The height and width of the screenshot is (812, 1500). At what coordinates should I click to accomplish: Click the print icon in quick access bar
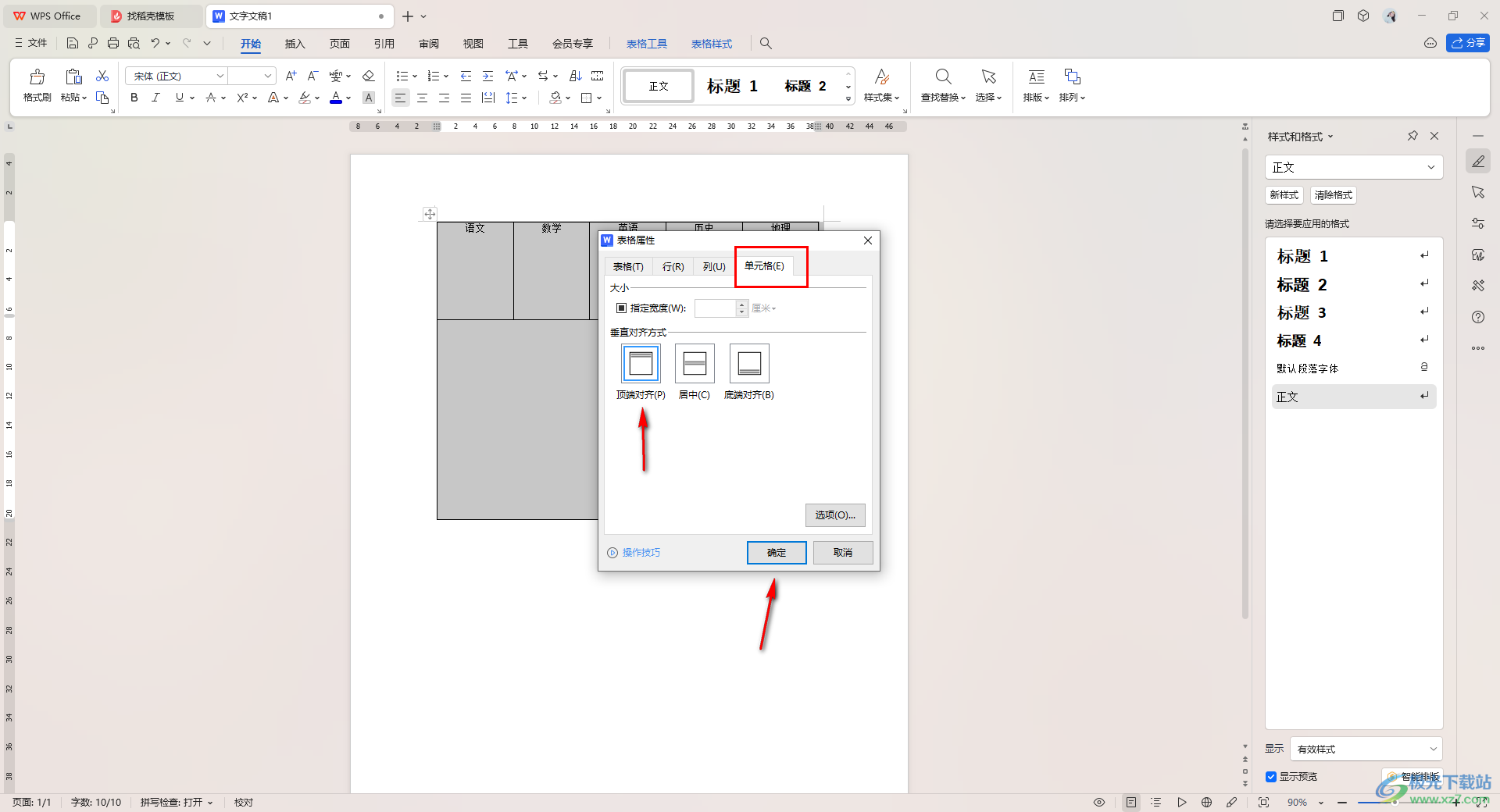(x=113, y=43)
